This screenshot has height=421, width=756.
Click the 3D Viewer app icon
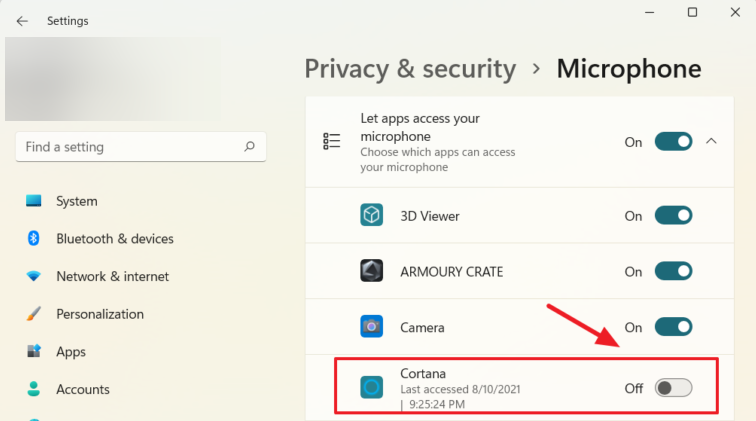pyautogui.click(x=371, y=215)
